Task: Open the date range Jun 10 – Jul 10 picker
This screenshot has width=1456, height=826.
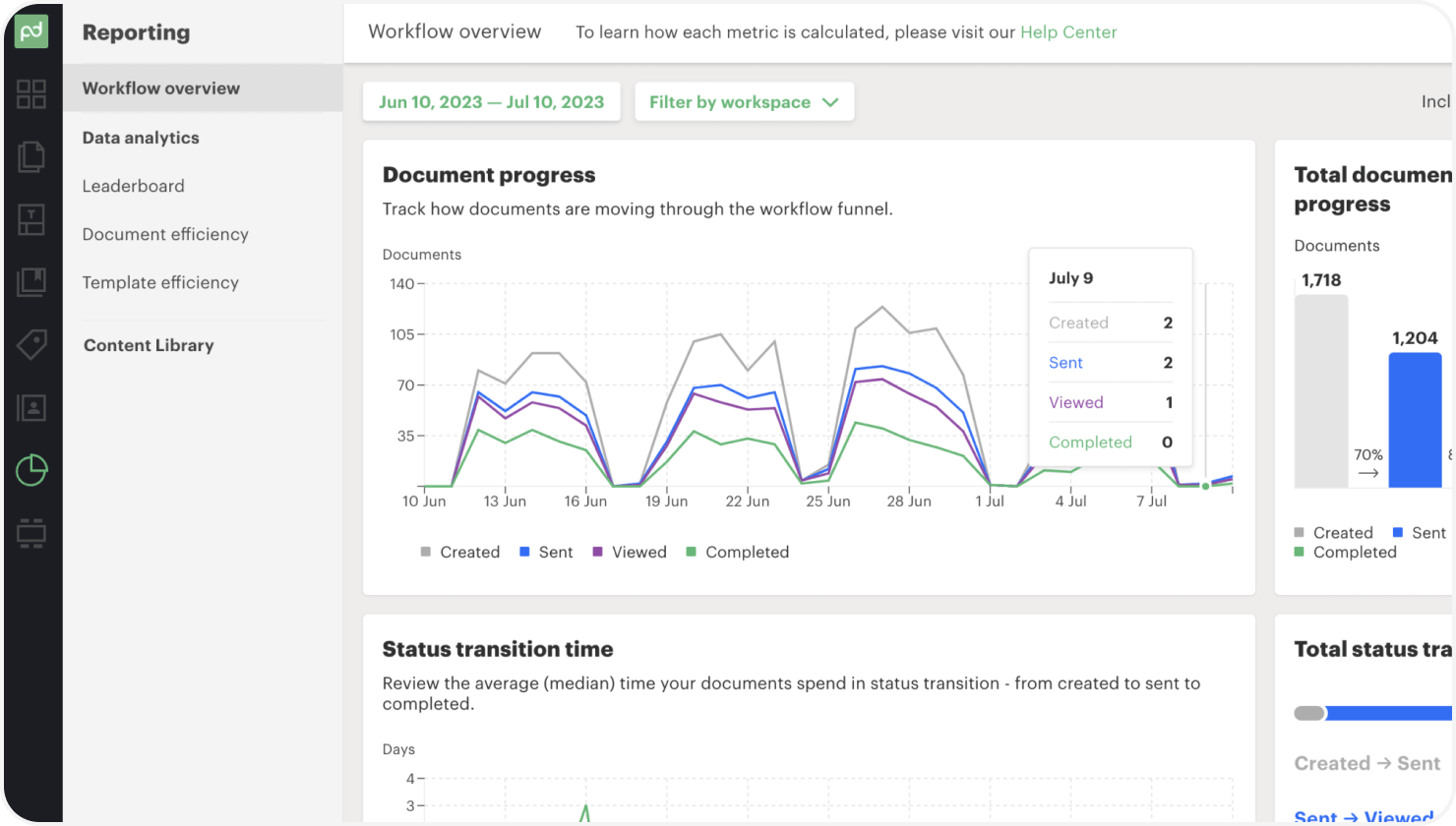Action: point(491,102)
